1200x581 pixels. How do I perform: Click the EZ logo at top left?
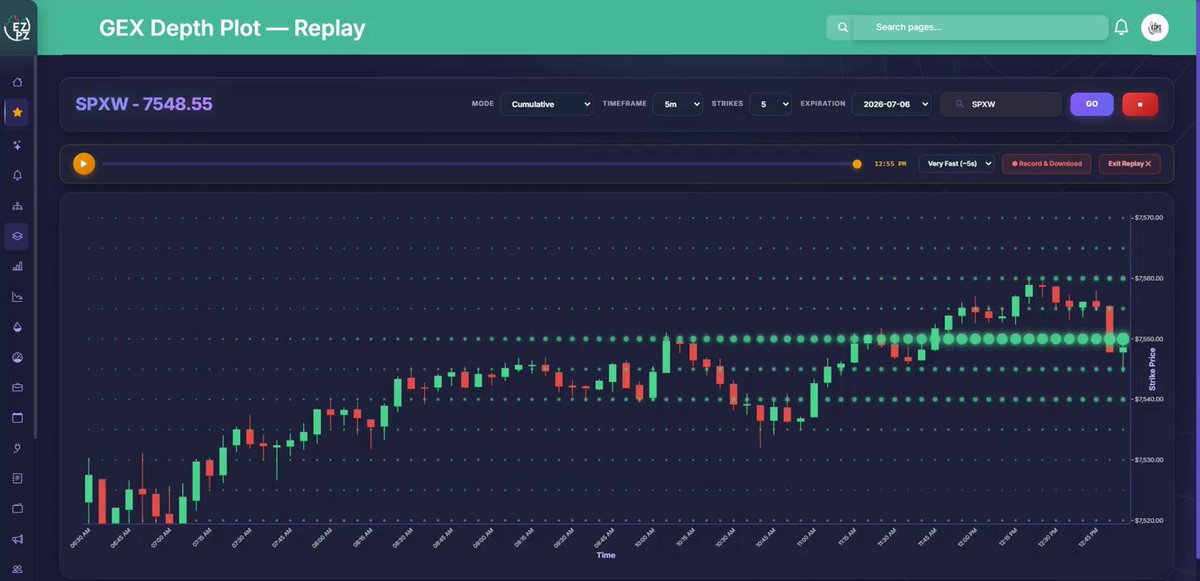(x=17, y=28)
